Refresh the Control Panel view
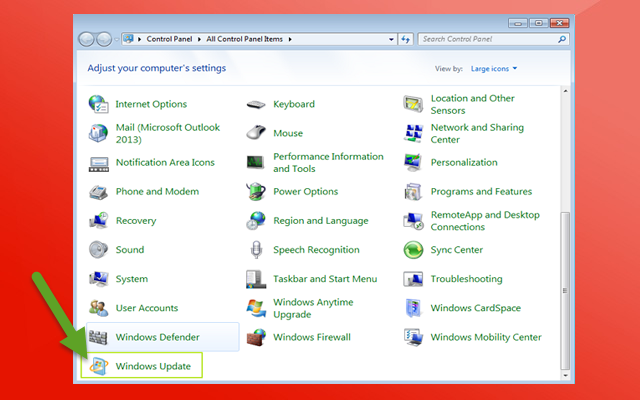The width and height of the screenshot is (640, 400). [x=405, y=39]
